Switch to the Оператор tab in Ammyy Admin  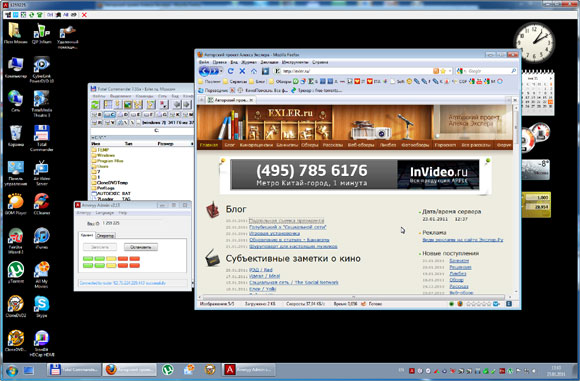(105, 236)
